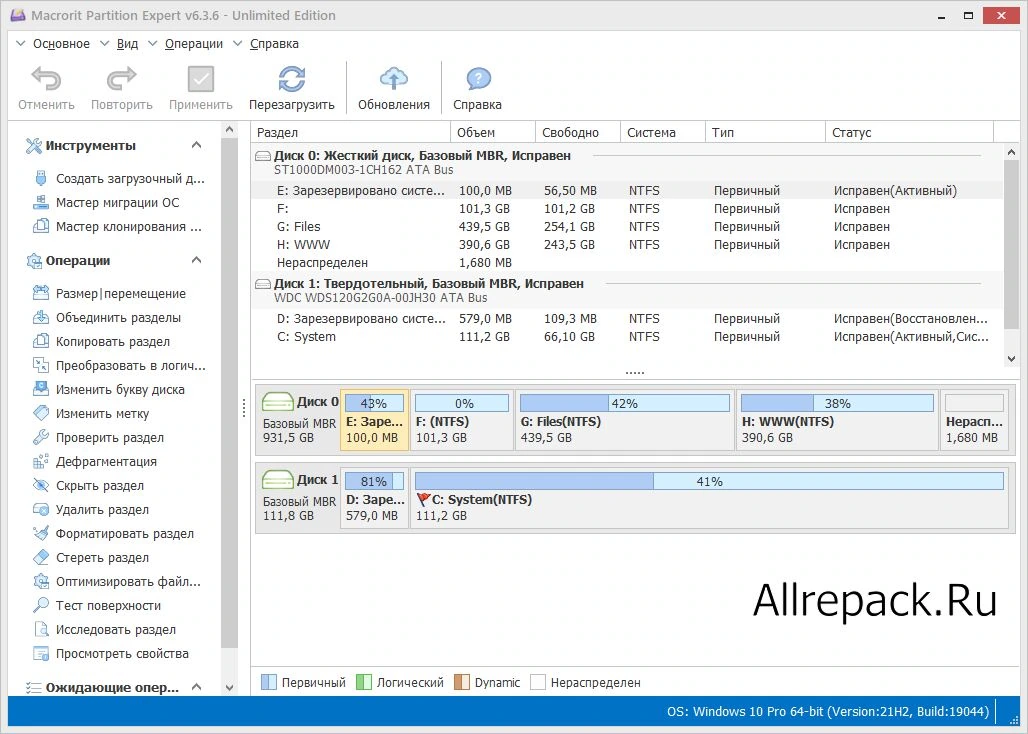Select View properties (Просмотреть свойства)
This screenshot has height=734, width=1028.
coord(110,653)
